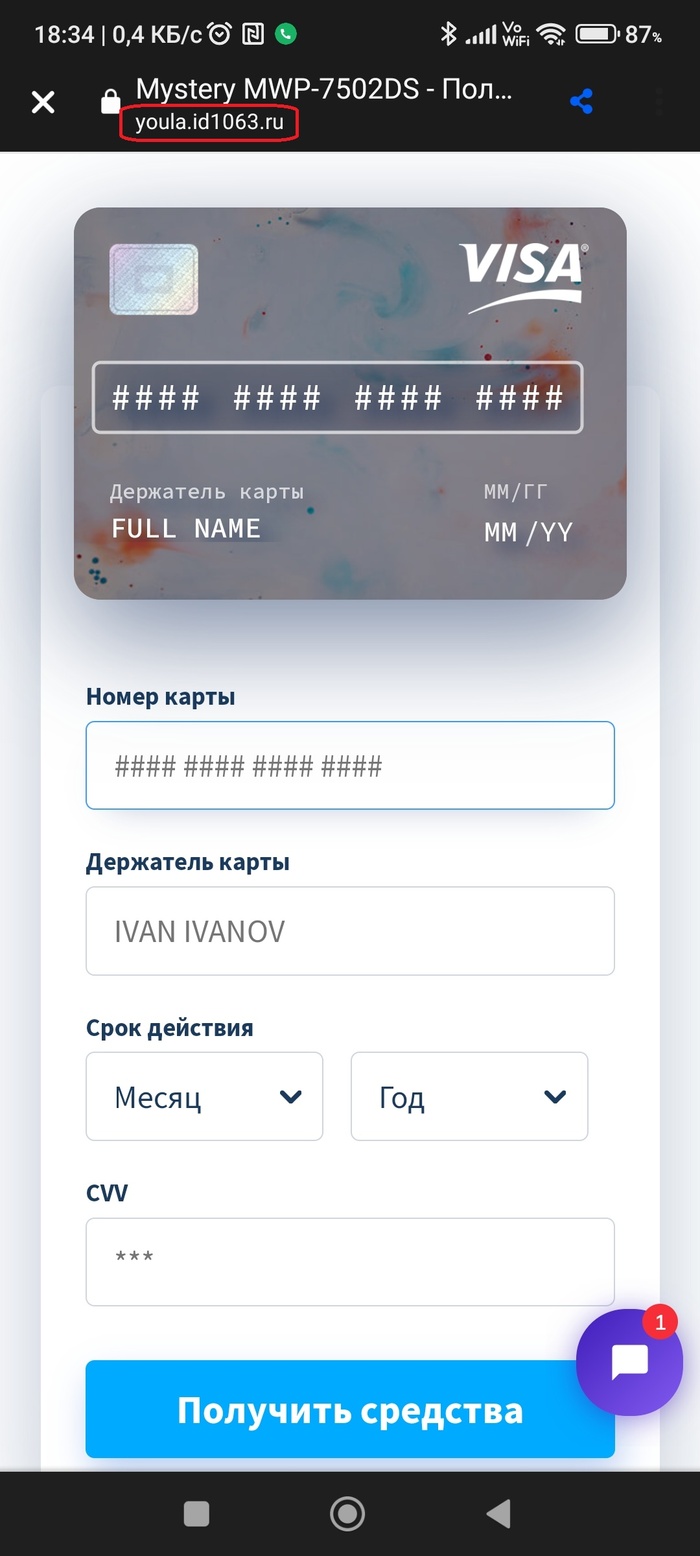Screen dimensions: 700x1556
Task: Expand the Год year dropdown
Action: [469, 1097]
